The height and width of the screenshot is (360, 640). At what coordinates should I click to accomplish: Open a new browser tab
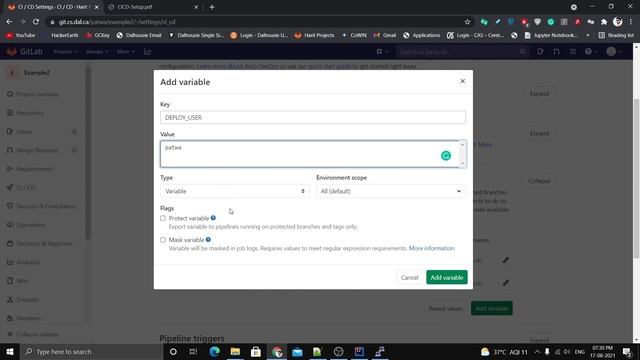[212, 7]
